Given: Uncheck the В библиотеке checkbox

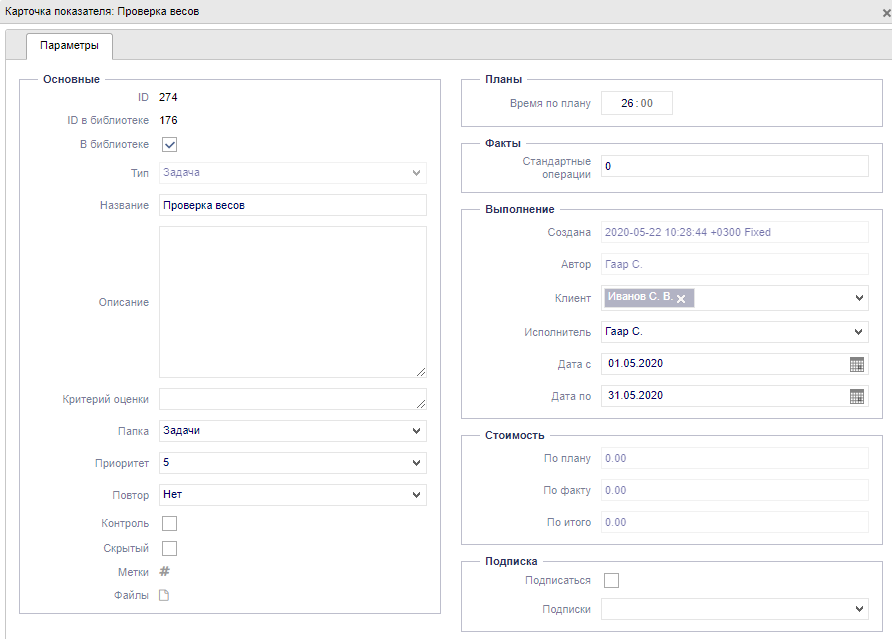Looking at the screenshot, I should tap(169, 145).
